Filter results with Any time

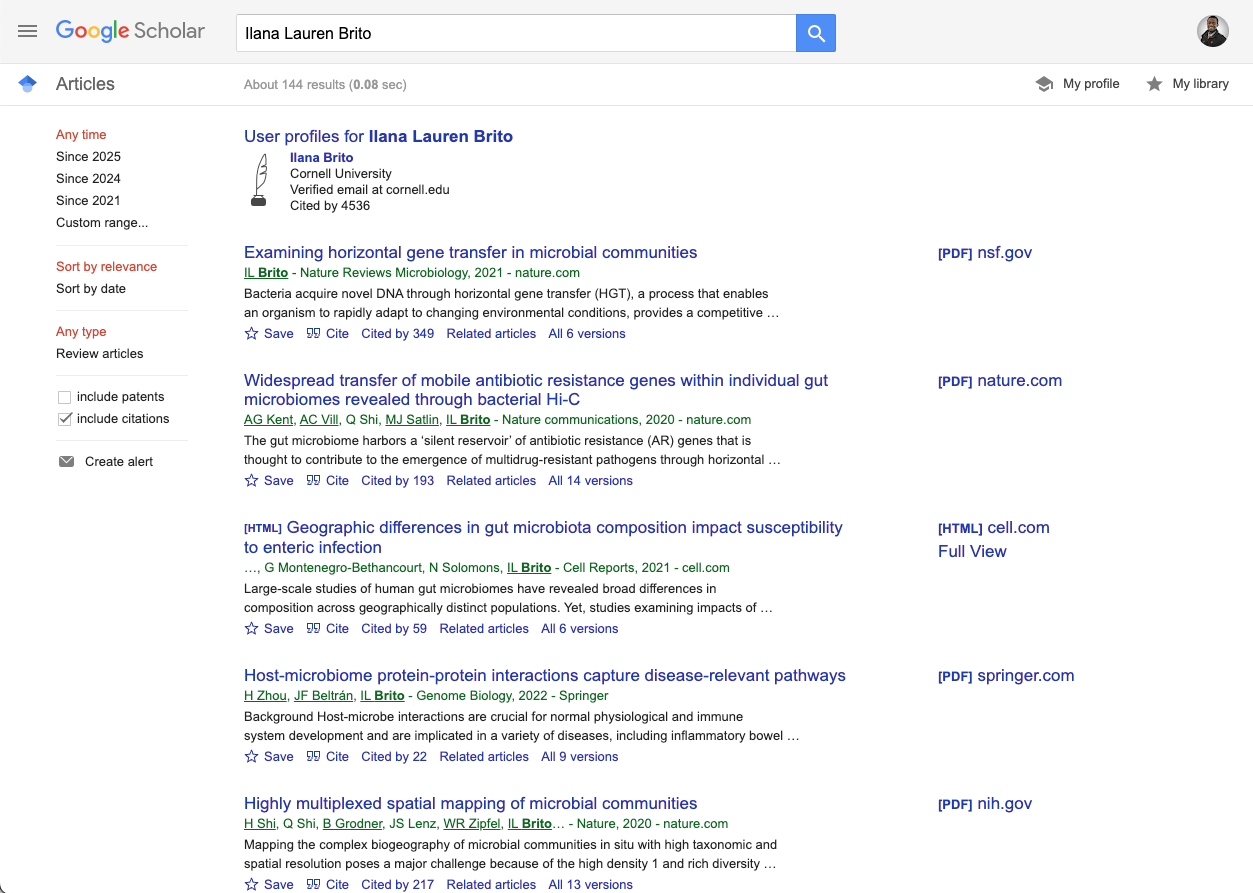coord(81,135)
